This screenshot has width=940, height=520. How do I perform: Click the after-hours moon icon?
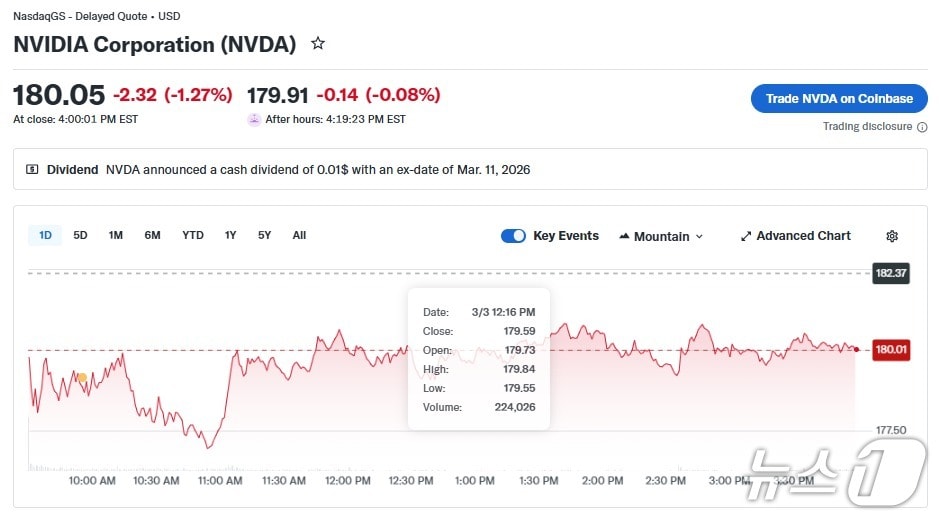click(x=254, y=119)
